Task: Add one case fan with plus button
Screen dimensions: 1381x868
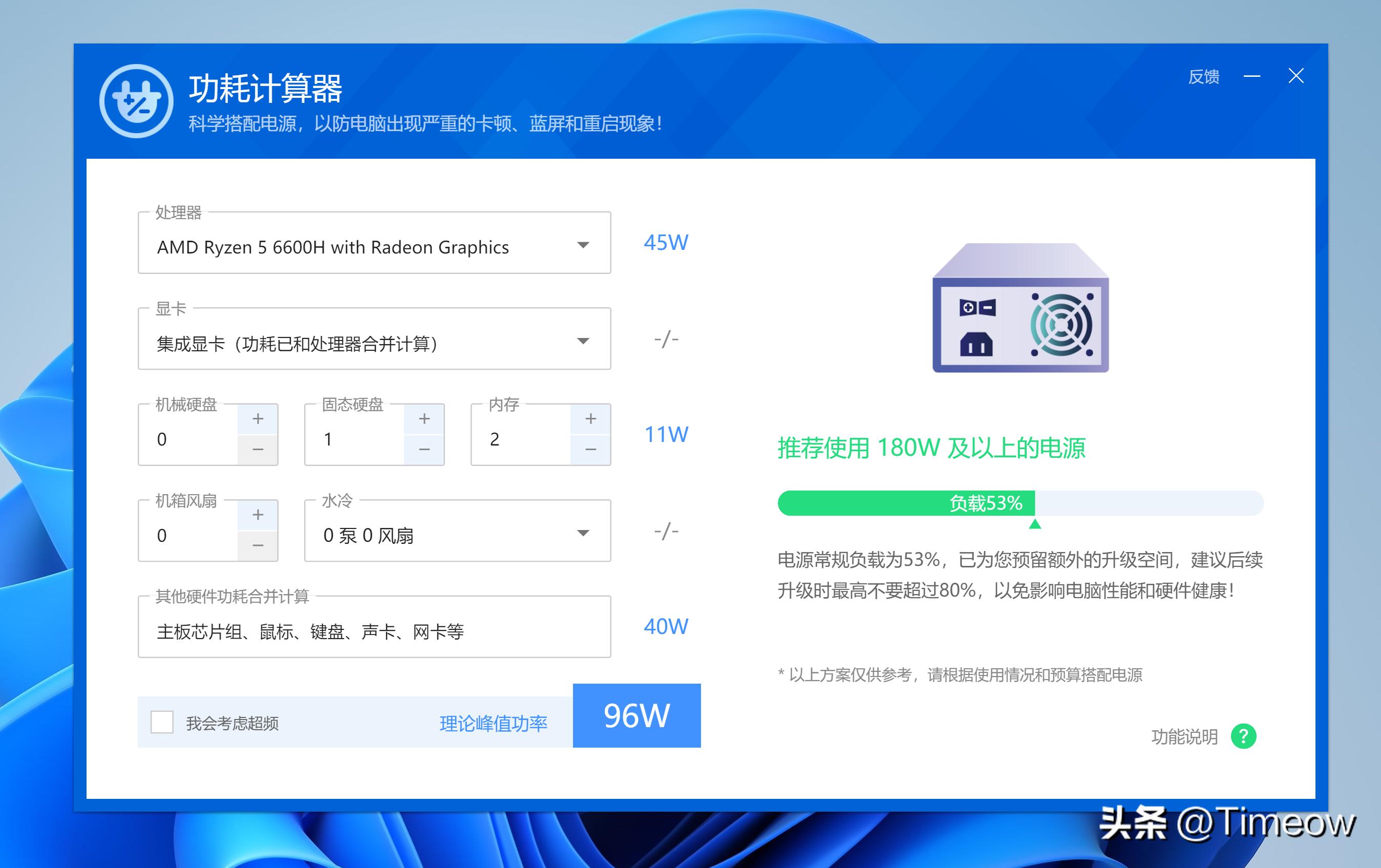Action: point(258,515)
